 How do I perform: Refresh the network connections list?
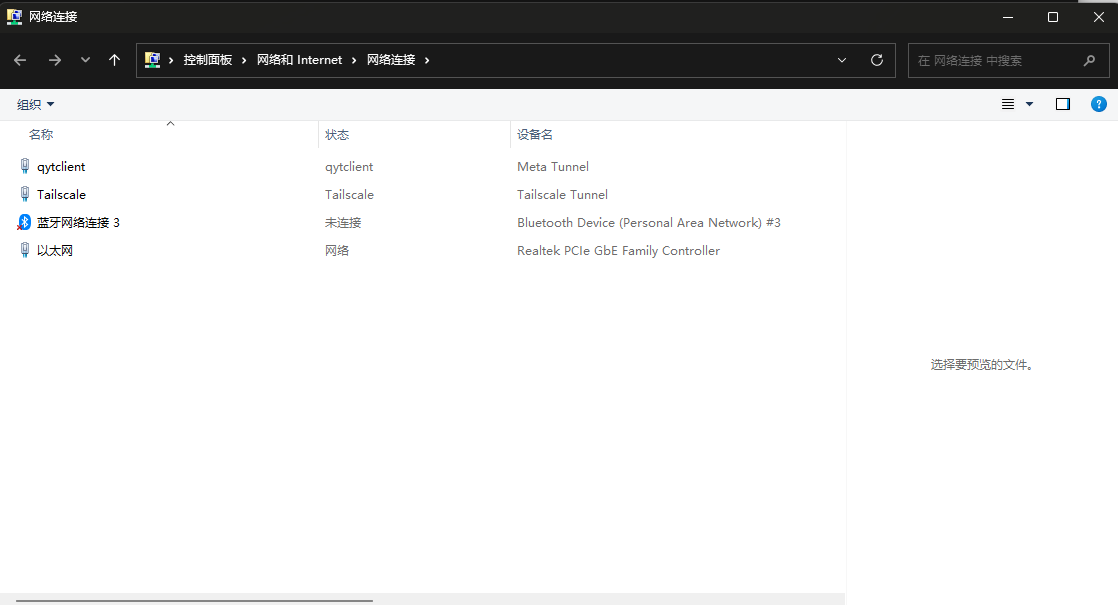pos(877,61)
